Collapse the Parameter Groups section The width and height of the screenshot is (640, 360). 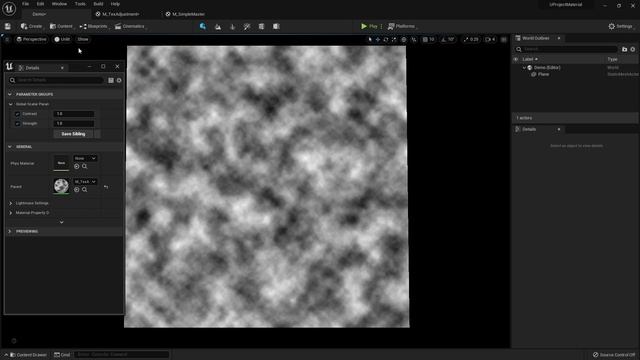click(10, 94)
